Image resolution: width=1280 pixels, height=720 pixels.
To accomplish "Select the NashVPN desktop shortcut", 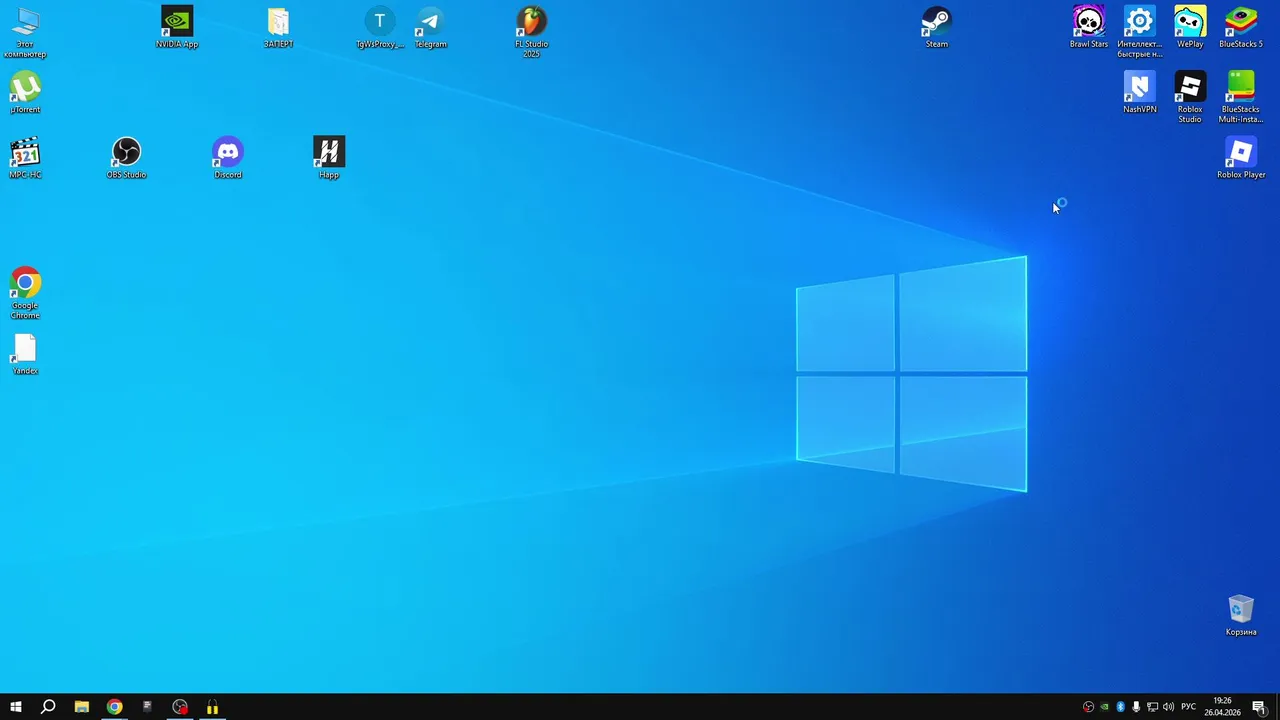I will pyautogui.click(x=1140, y=92).
